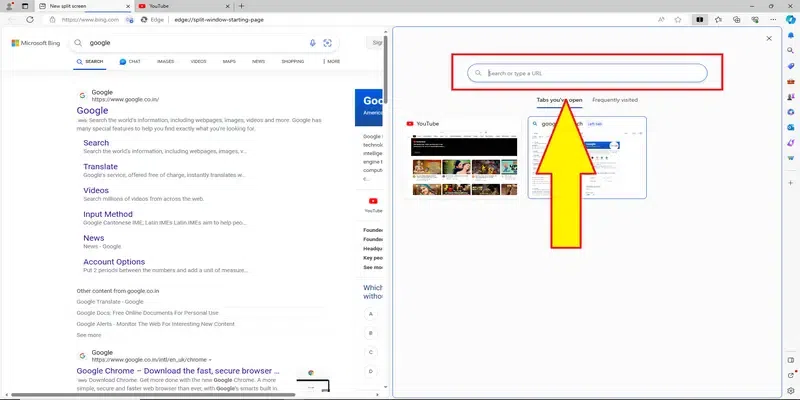The height and width of the screenshot is (400, 800).
Task: Expand the chrome URL dropdown arrow
Action: (210, 360)
